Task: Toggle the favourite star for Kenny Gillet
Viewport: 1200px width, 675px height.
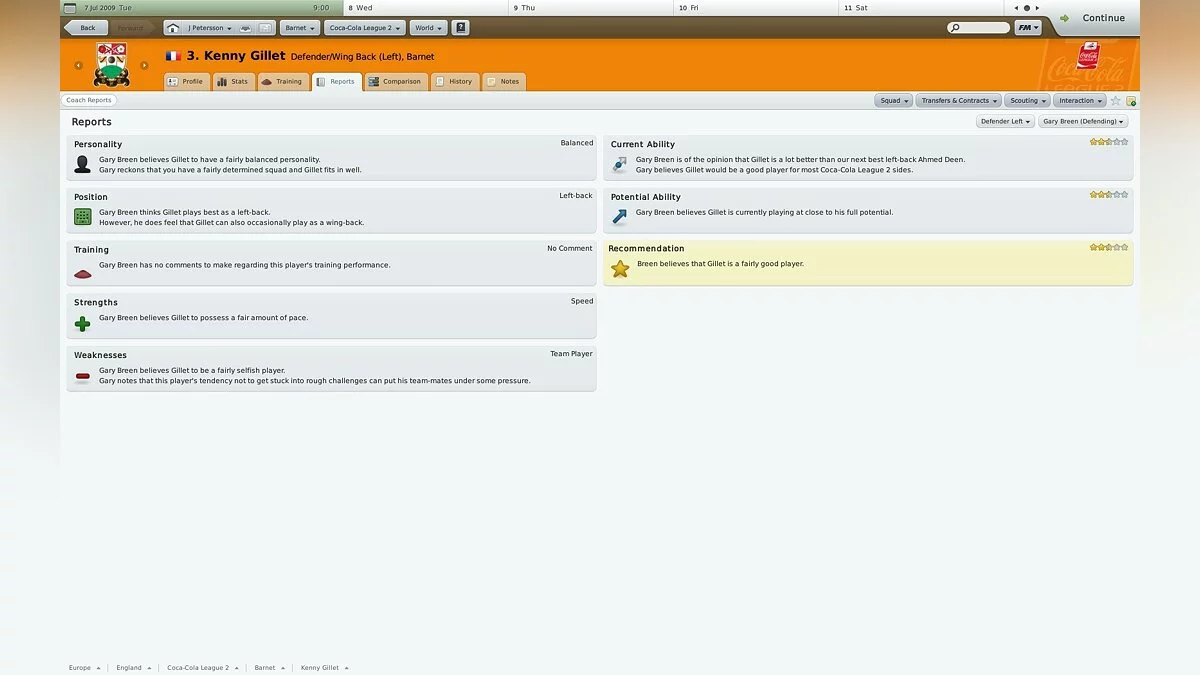Action: tap(1115, 101)
